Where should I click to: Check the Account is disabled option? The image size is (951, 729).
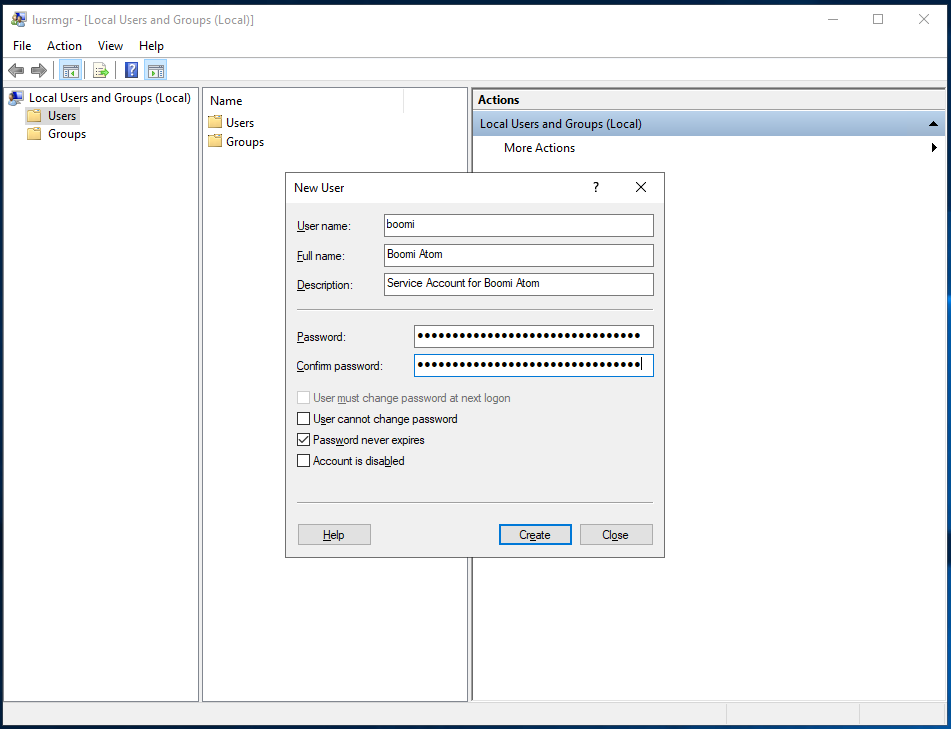[x=304, y=461]
